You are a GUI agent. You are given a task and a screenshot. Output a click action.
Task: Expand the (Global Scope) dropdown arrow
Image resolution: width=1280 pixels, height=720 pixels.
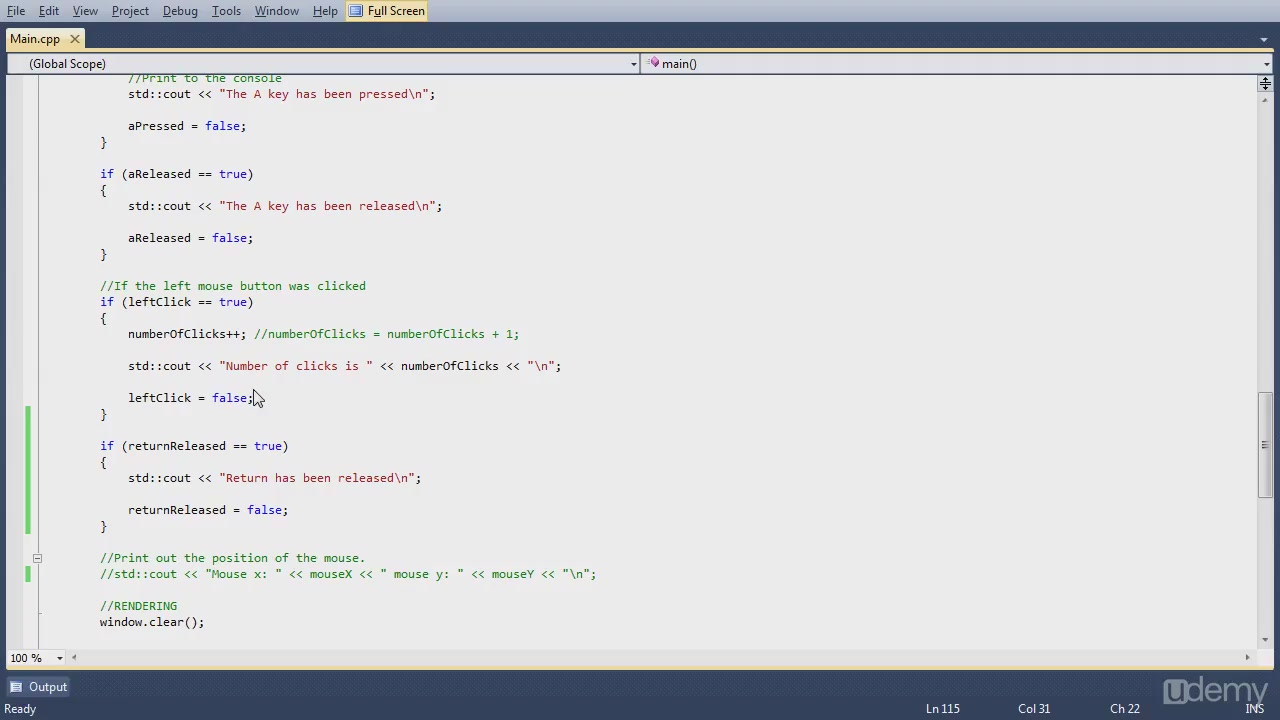pos(633,64)
